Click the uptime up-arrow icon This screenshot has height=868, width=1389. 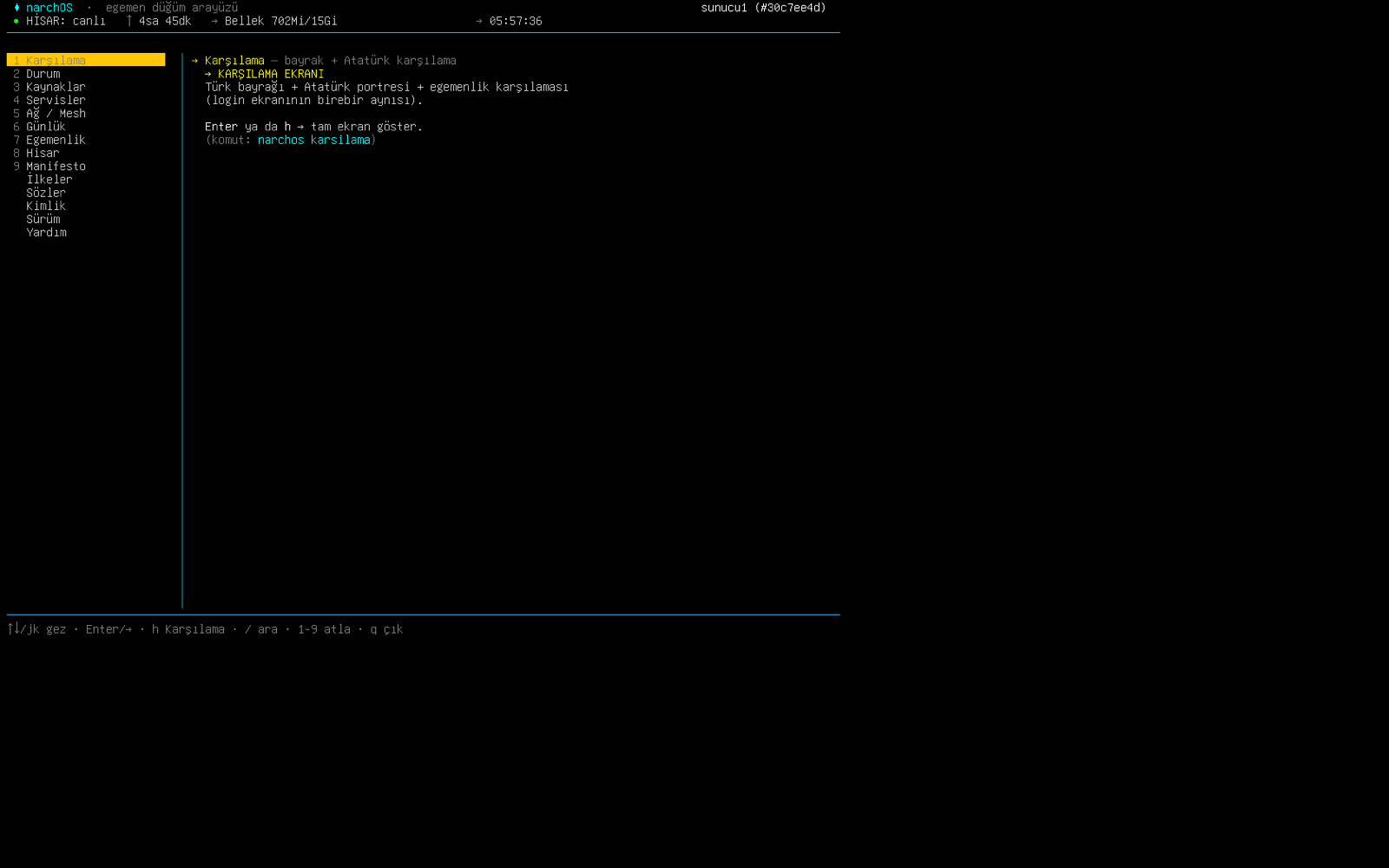point(129,21)
